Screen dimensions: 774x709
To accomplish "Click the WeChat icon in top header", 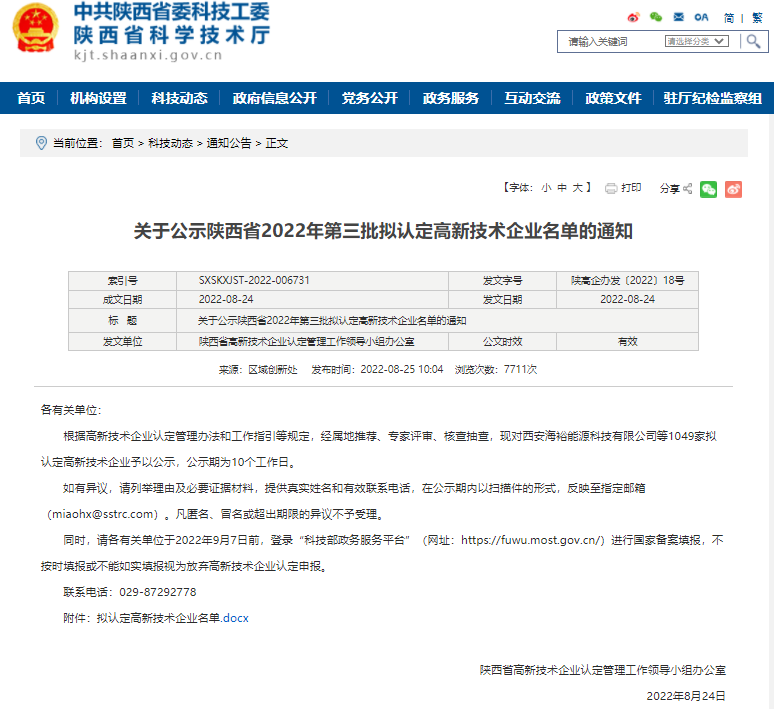I will click(x=656, y=17).
